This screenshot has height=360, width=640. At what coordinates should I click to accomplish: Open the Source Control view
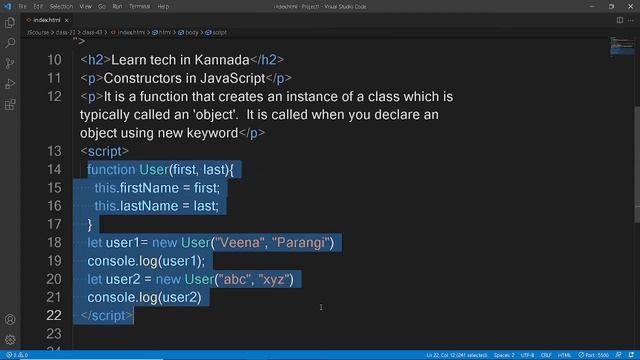tap(10, 63)
